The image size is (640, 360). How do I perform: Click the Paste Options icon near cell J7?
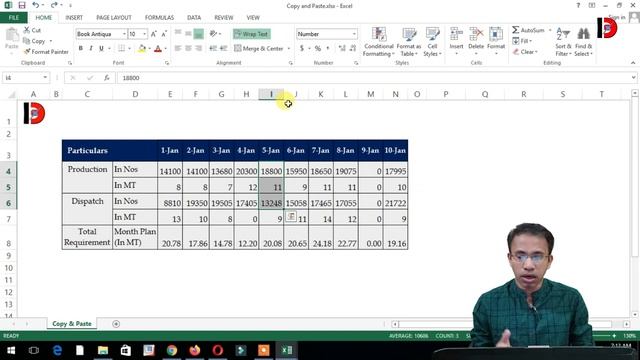pos(291,216)
